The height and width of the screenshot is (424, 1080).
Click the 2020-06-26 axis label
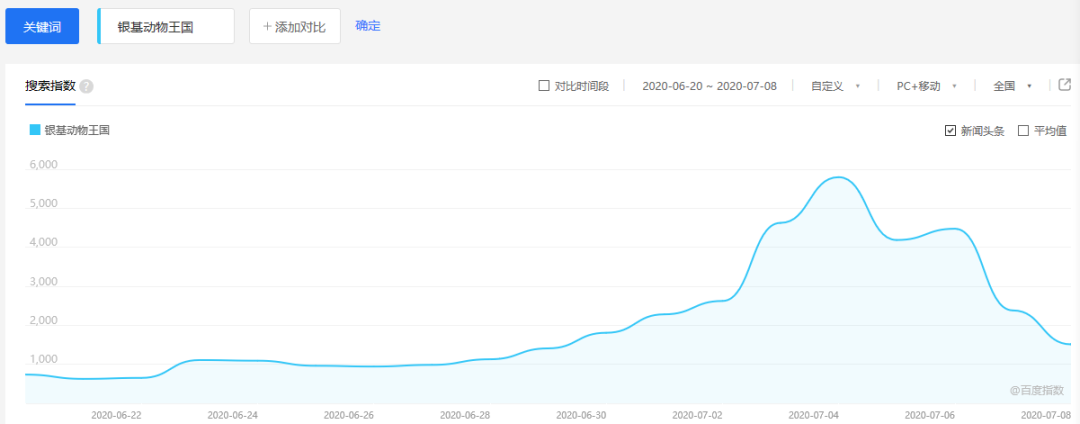(x=349, y=416)
